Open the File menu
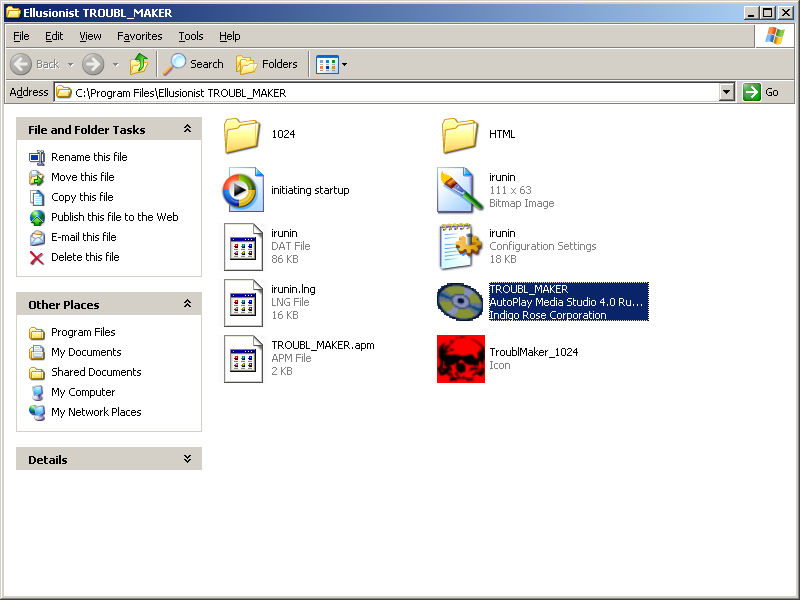Image resolution: width=800 pixels, height=600 pixels. pos(21,36)
